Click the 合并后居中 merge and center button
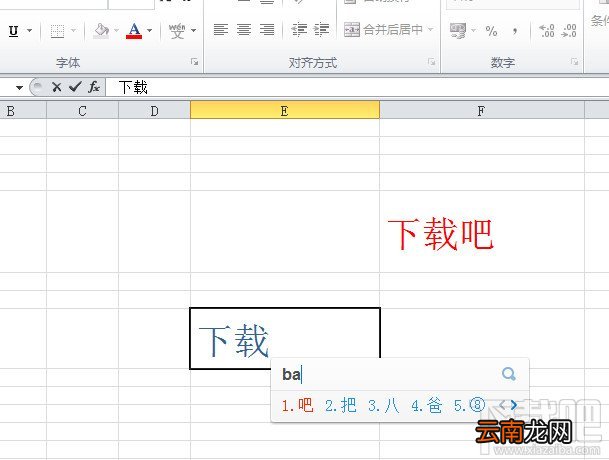This screenshot has width=609, height=460. point(383,30)
